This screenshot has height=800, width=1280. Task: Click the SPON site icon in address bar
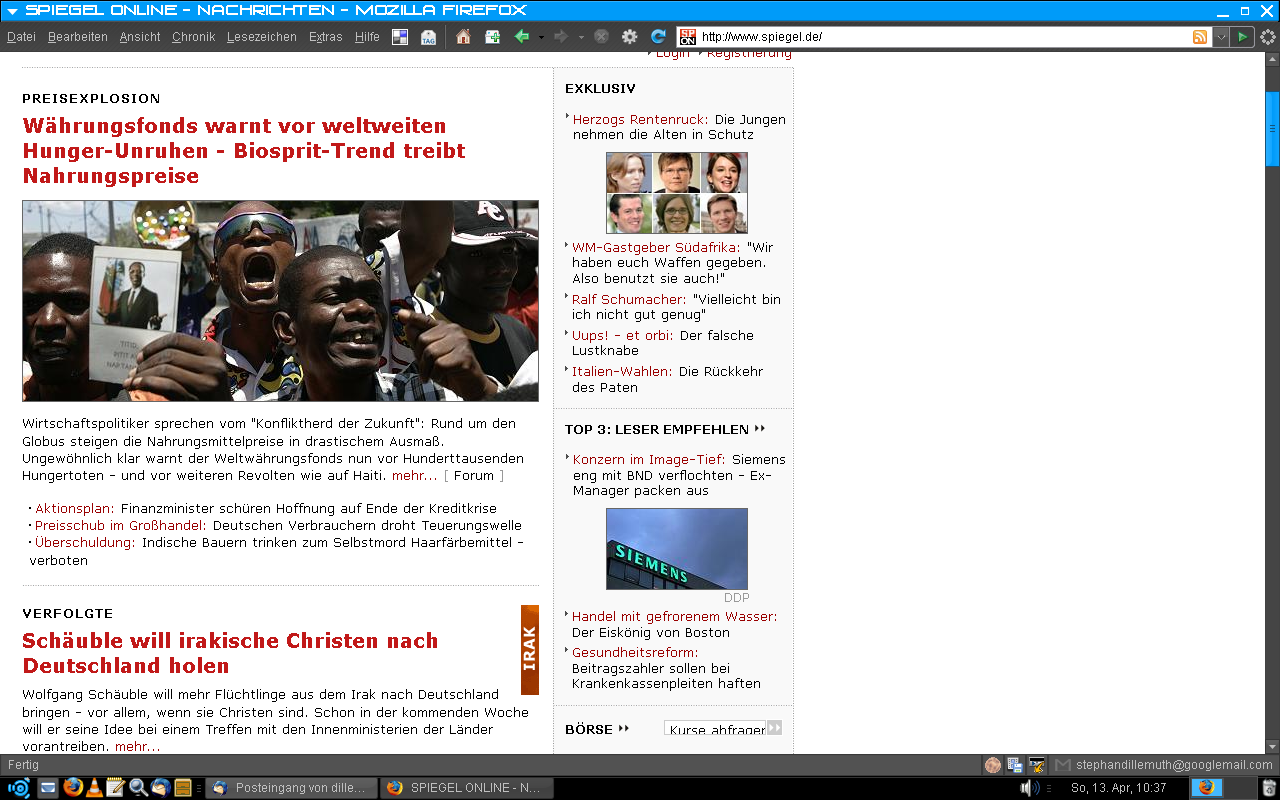688,37
